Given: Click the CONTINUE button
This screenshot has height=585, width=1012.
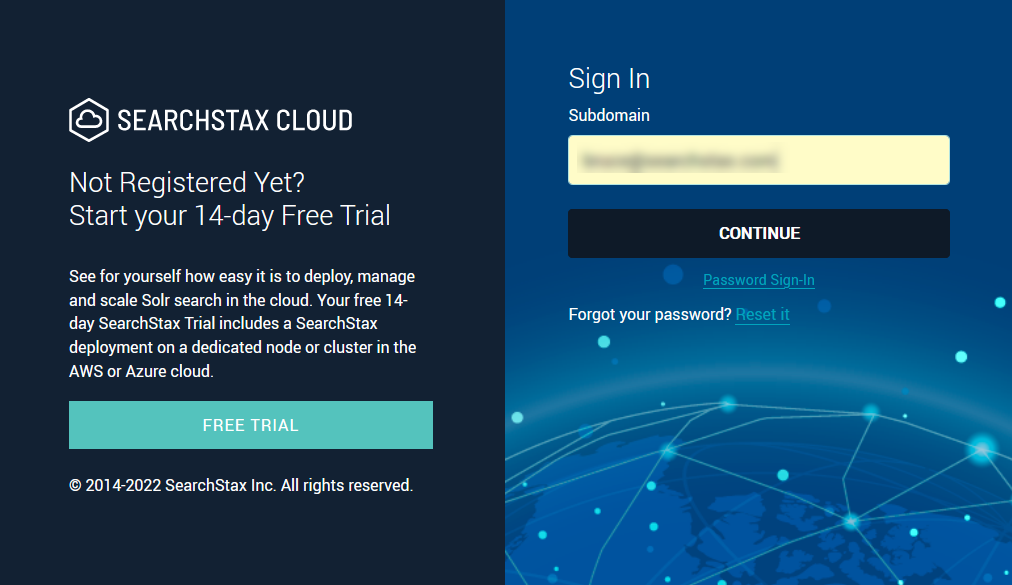Looking at the screenshot, I should (x=759, y=233).
